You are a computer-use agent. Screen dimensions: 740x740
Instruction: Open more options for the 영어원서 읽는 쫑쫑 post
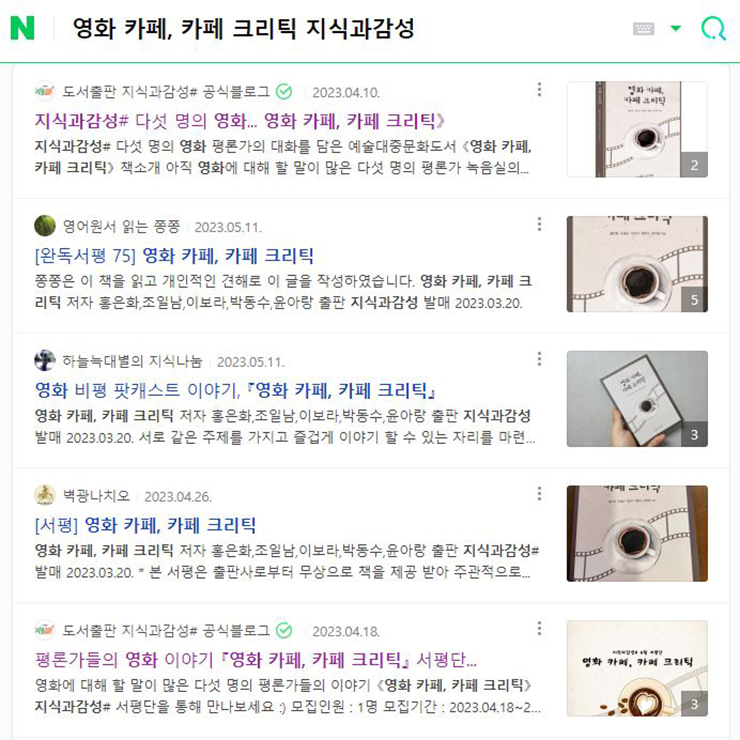tap(539, 224)
